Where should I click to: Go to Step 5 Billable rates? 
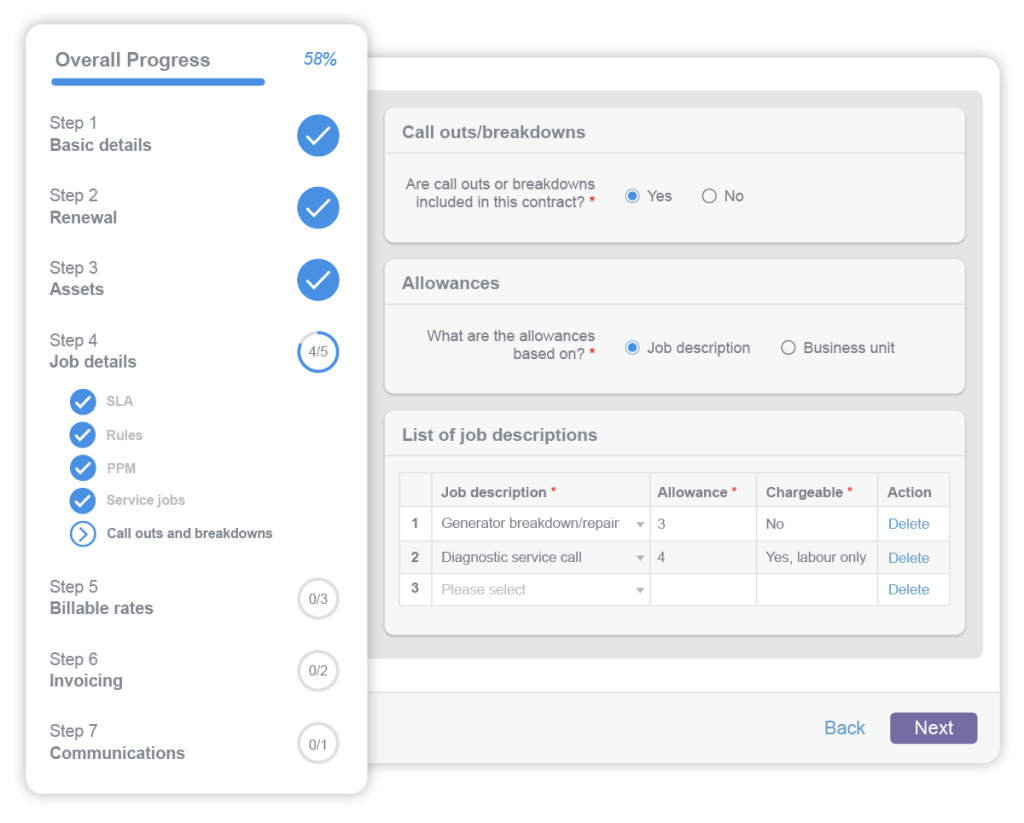tap(102, 597)
